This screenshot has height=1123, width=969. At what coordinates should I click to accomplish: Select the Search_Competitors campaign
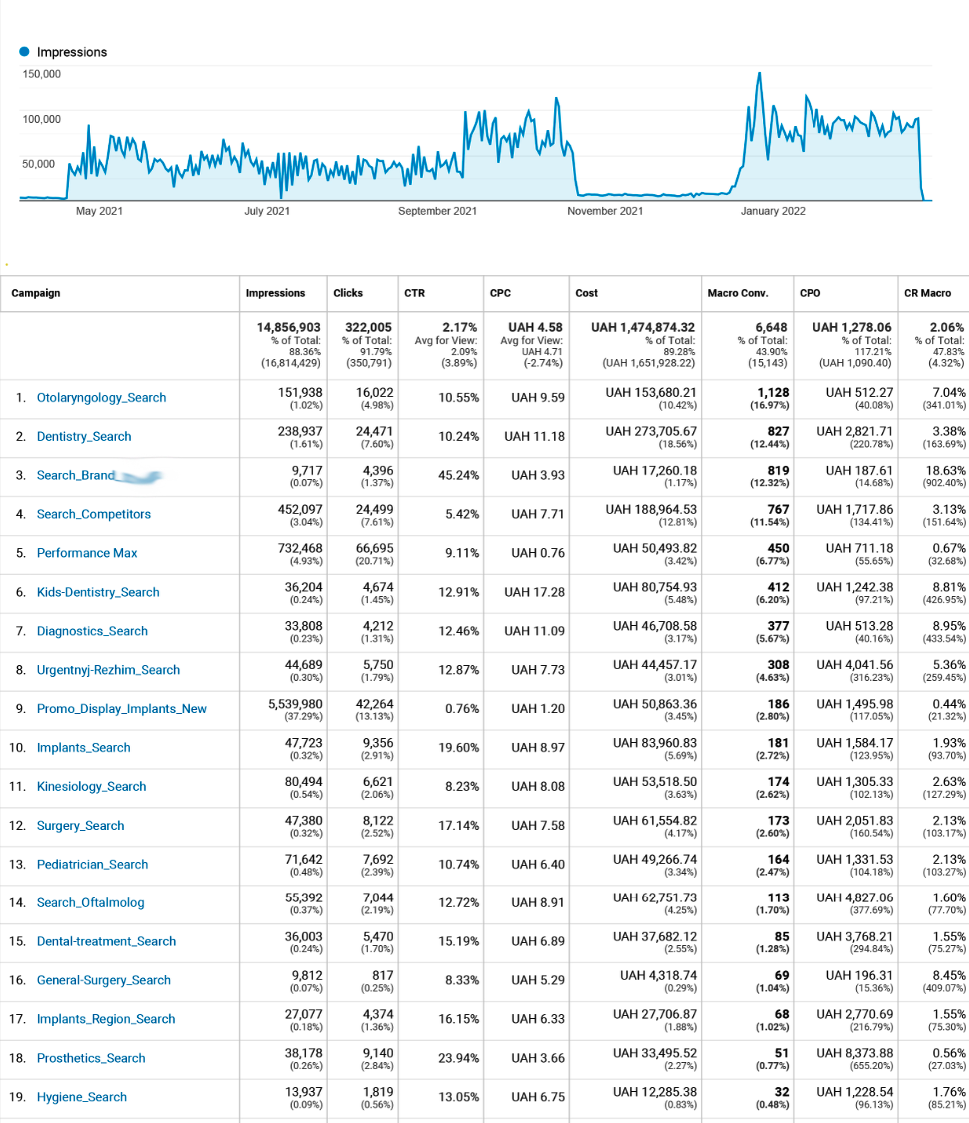point(94,514)
